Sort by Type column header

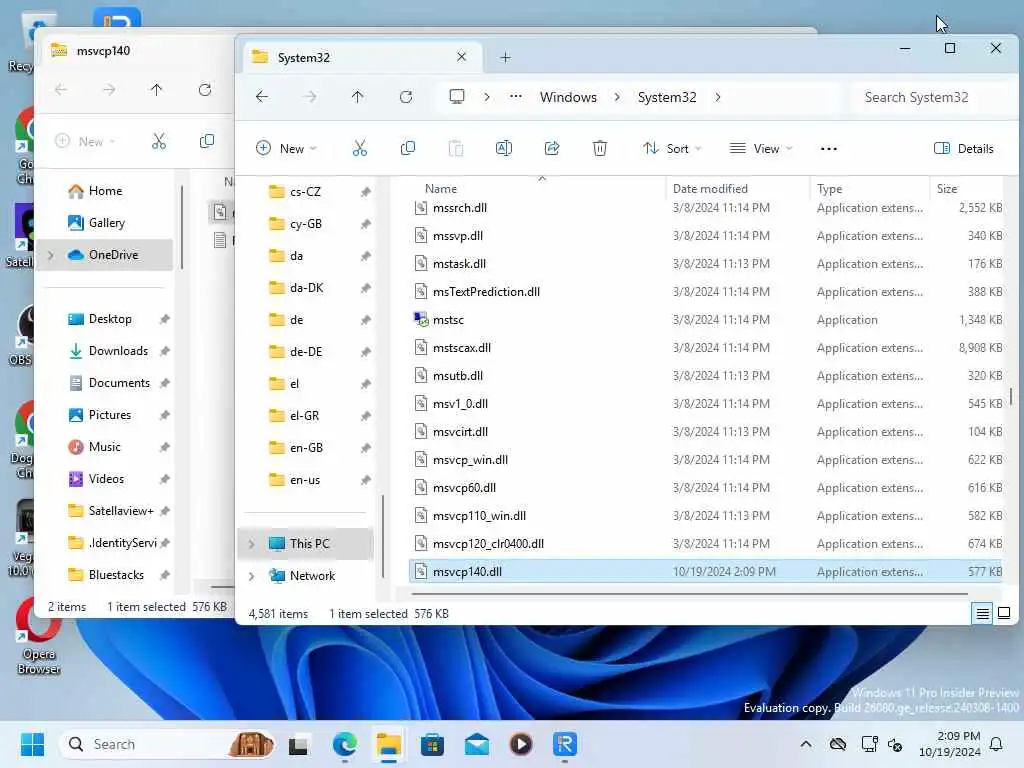(x=829, y=189)
